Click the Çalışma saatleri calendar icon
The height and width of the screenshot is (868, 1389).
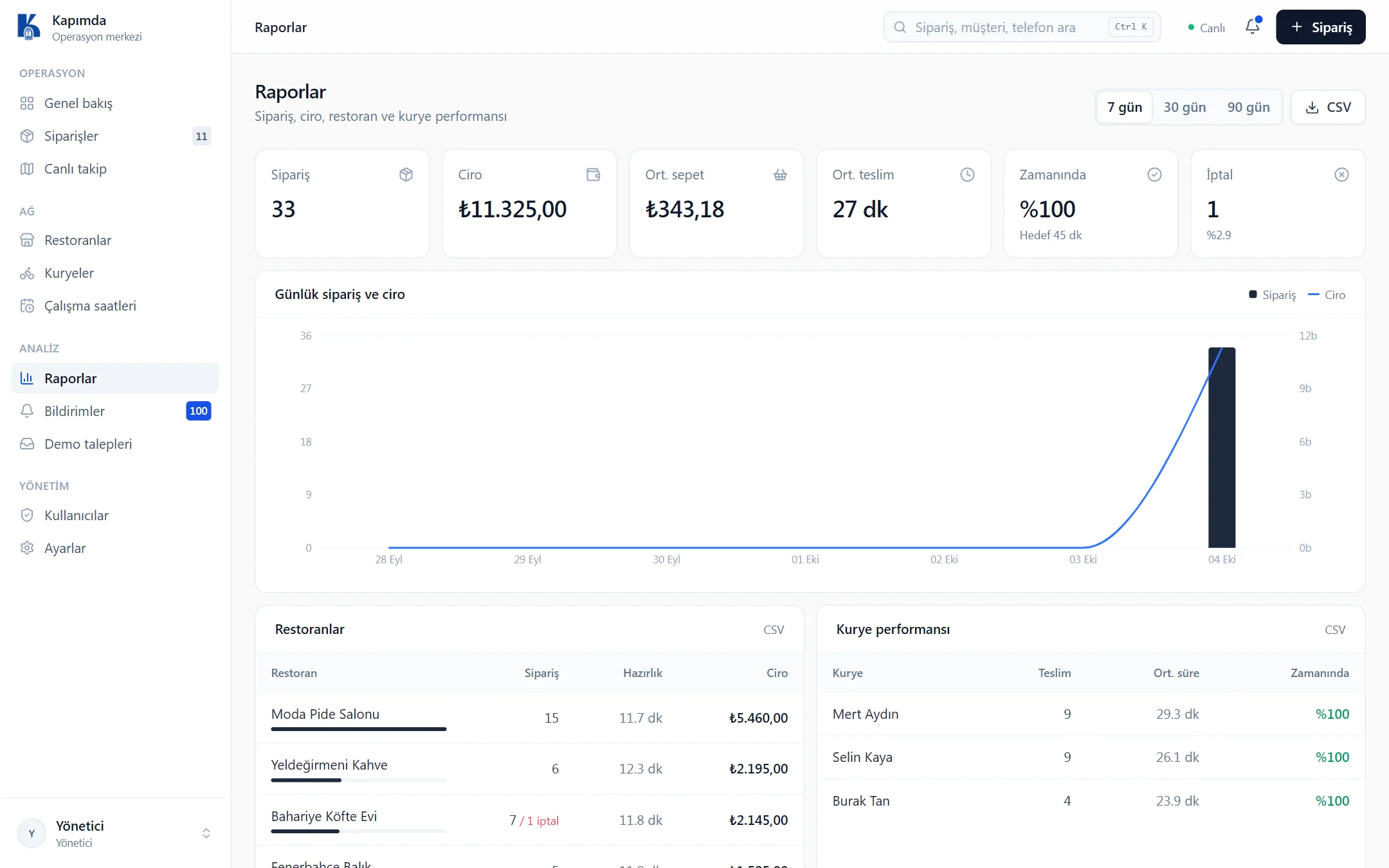tap(27, 306)
